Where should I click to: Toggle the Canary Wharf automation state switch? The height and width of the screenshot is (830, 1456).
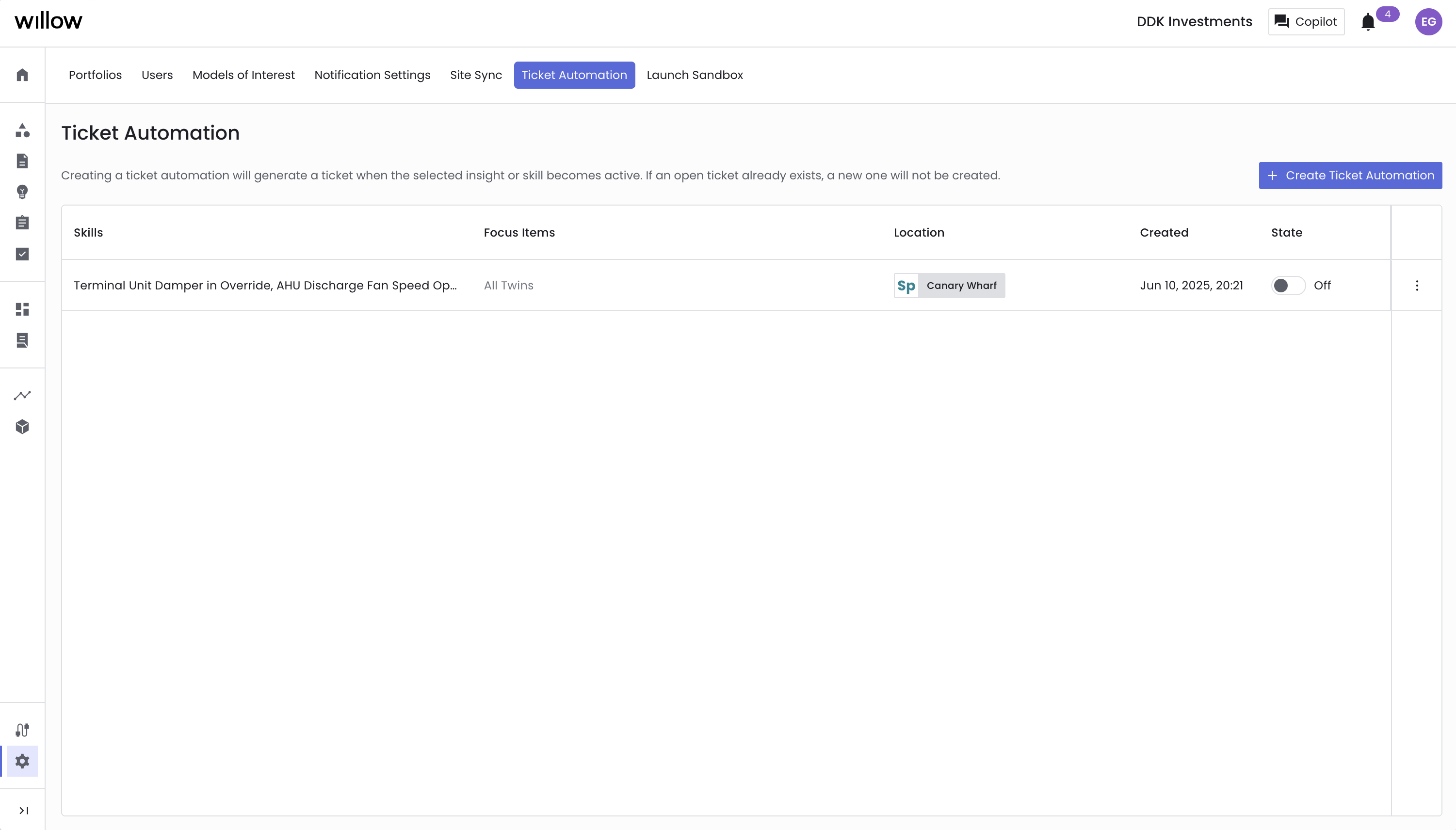coord(1288,286)
